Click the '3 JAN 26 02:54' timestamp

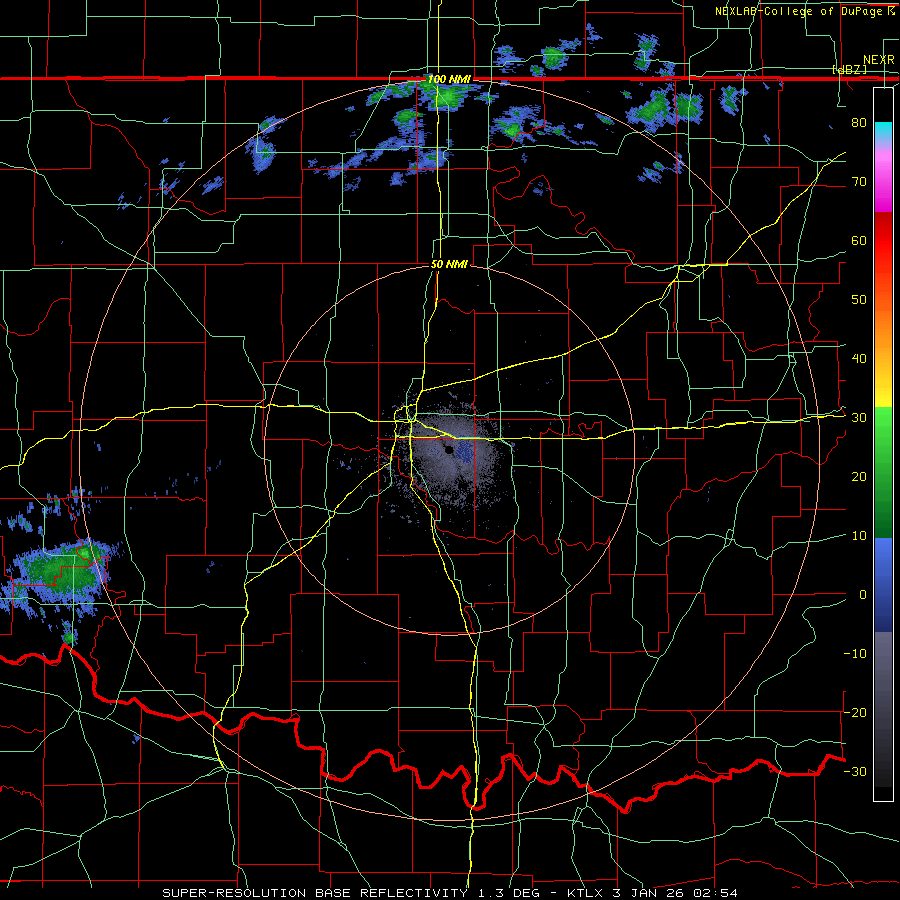pyautogui.click(x=675, y=893)
